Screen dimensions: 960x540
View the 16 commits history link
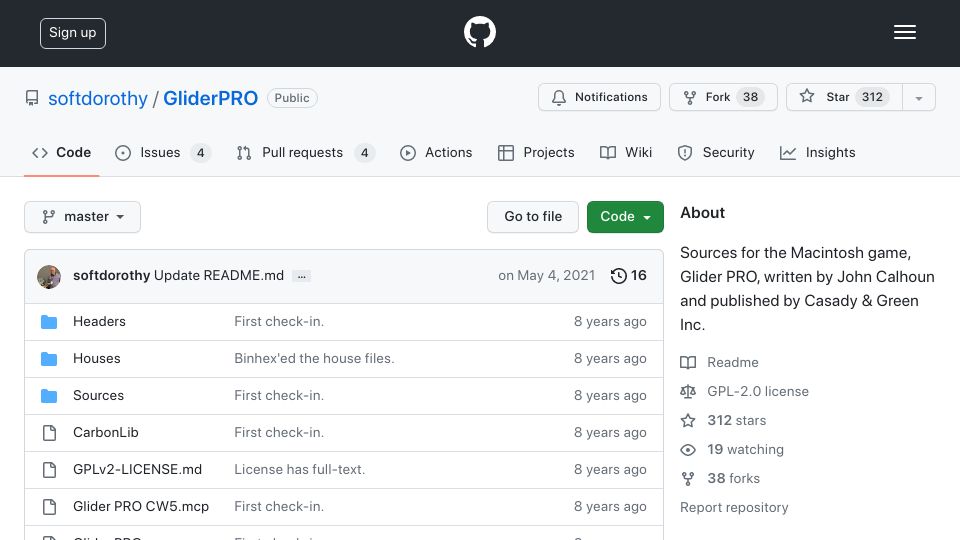629,276
